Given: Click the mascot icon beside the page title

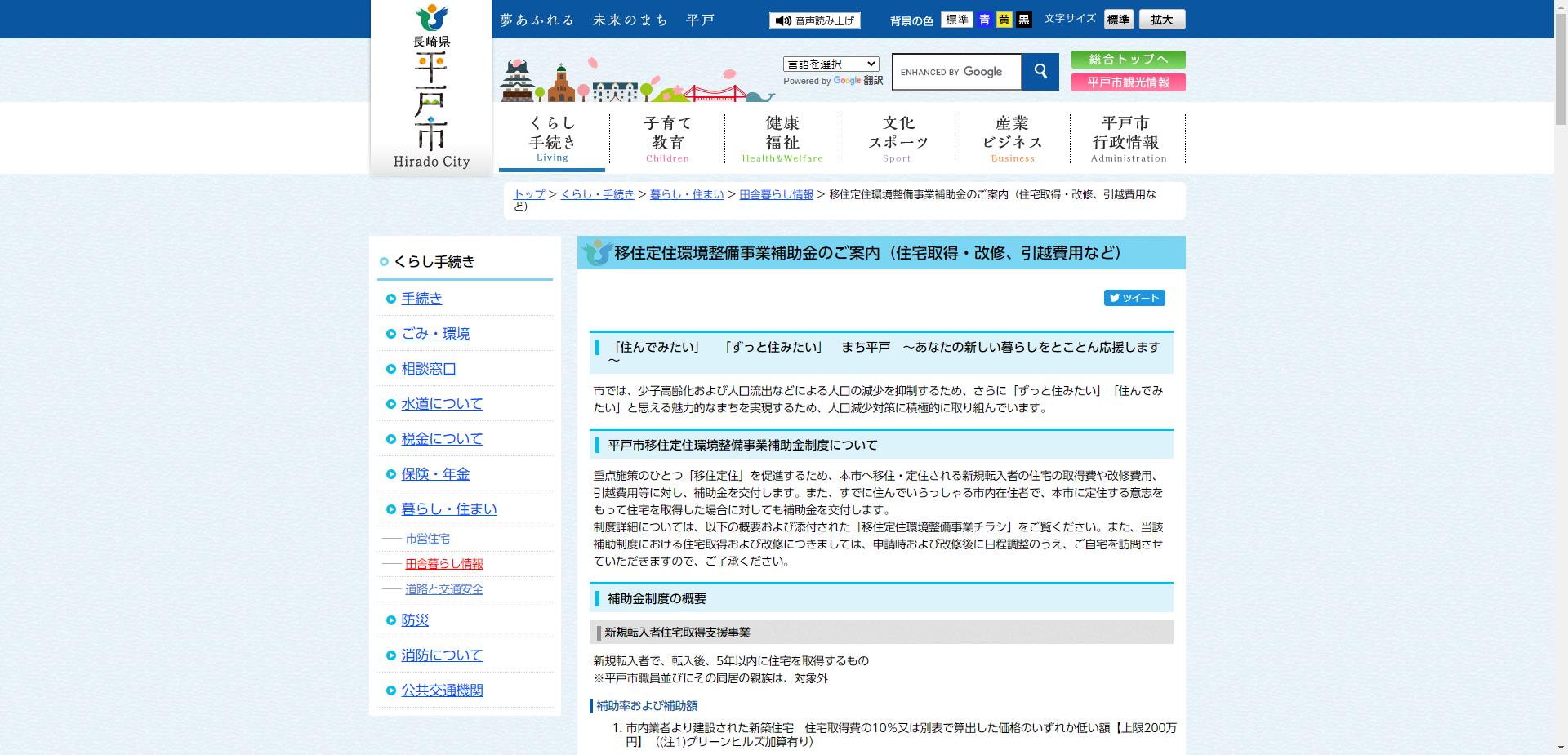Looking at the screenshot, I should [595, 253].
